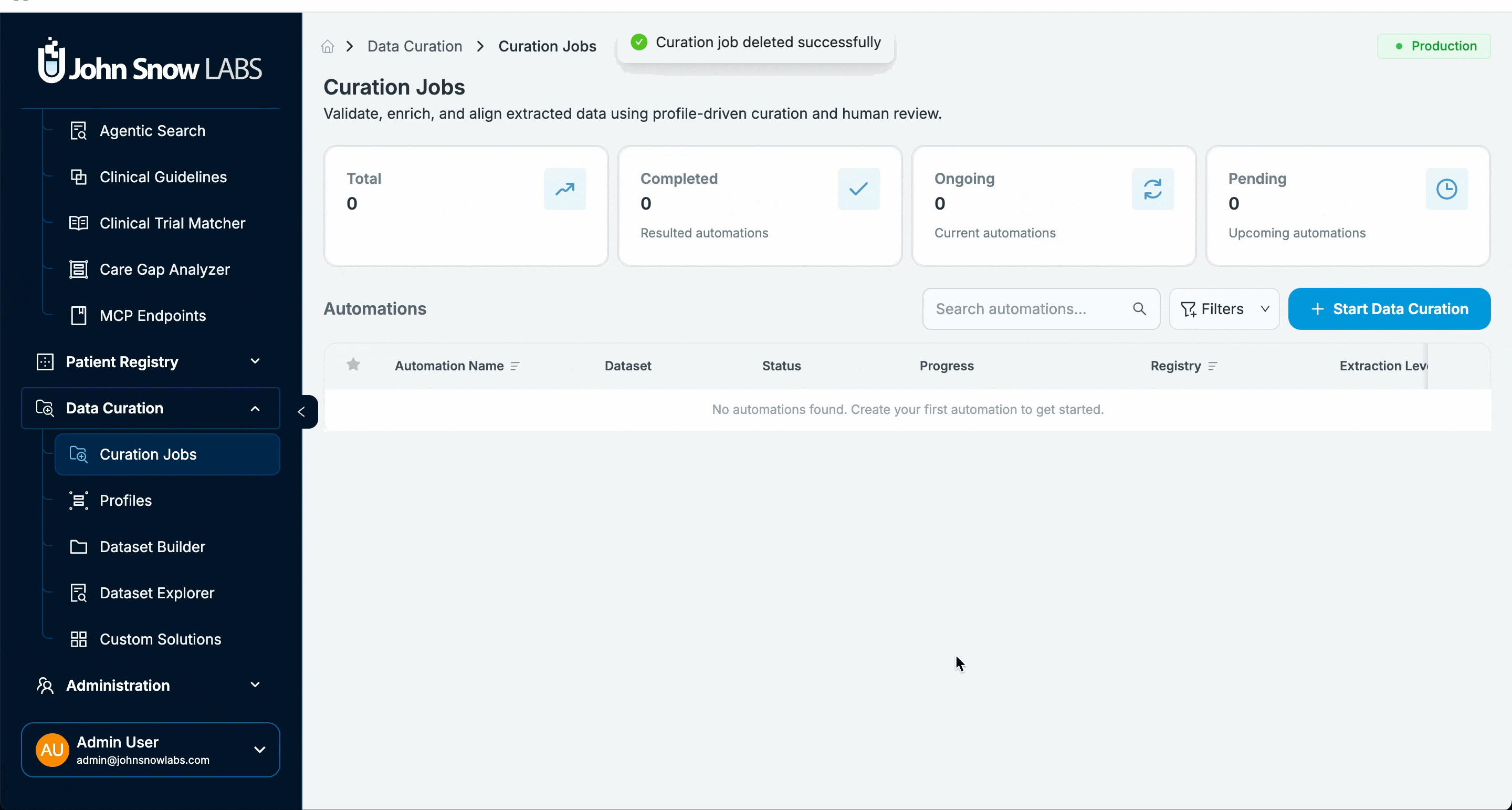Click Data Curation breadcrumb link

pyautogui.click(x=414, y=46)
